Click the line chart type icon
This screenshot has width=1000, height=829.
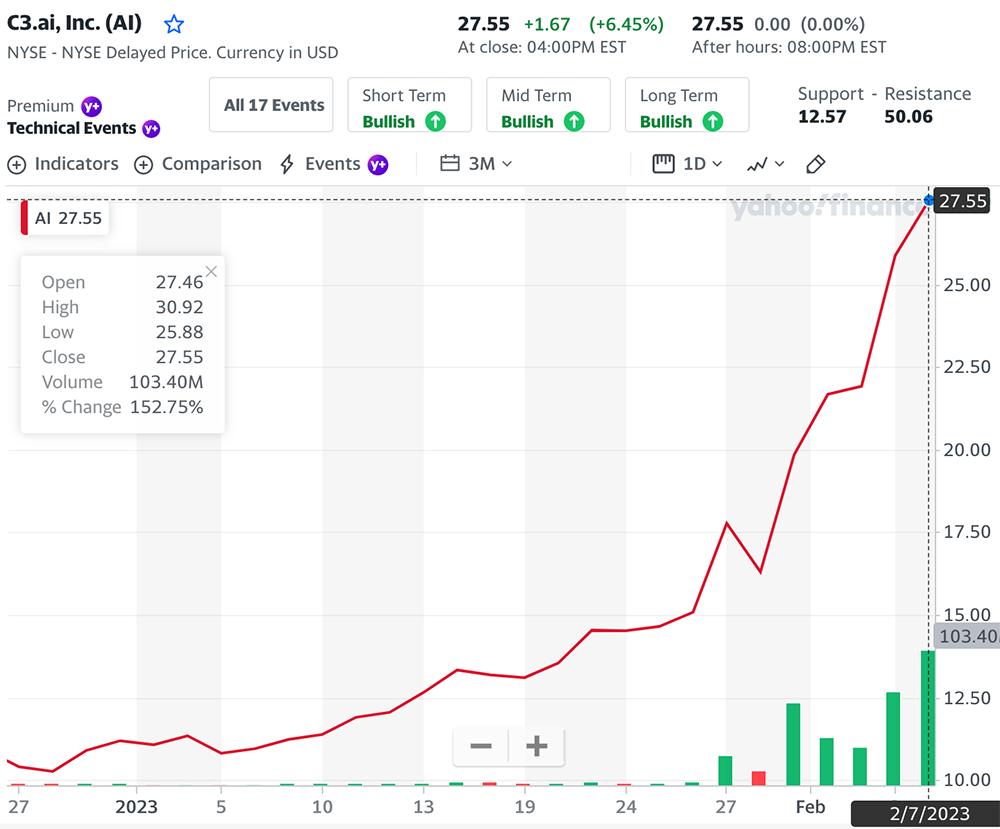757,165
